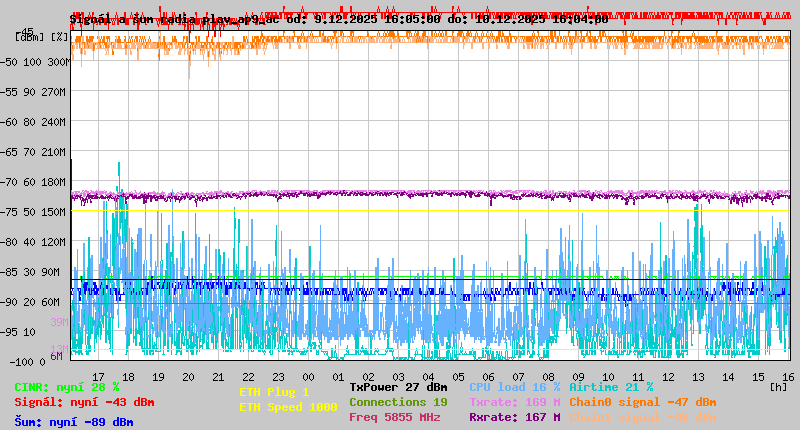Click hour '06' on the time axis

(x=488, y=377)
